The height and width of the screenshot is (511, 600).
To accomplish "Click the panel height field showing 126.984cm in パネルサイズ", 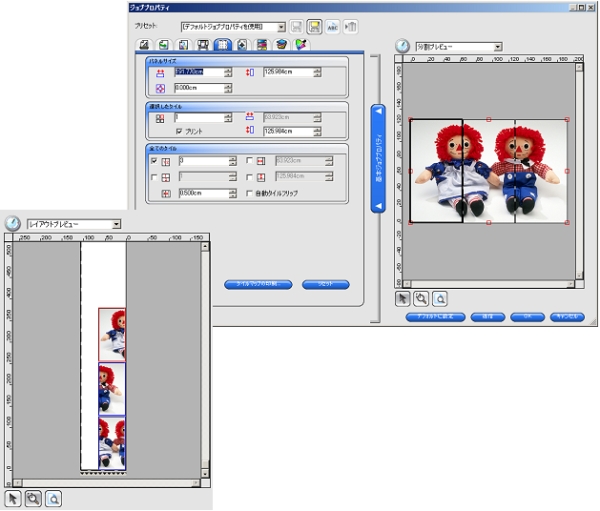I will 288,72.
